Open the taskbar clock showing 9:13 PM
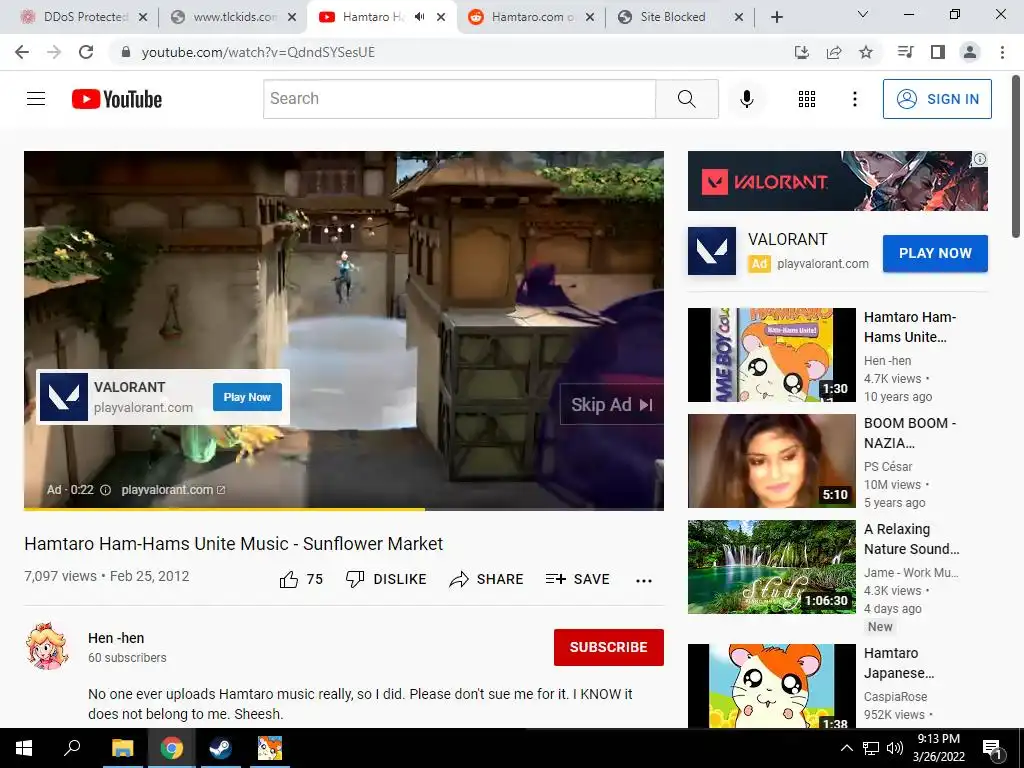Viewport: 1024px width, 768px height. click(939, 748)
